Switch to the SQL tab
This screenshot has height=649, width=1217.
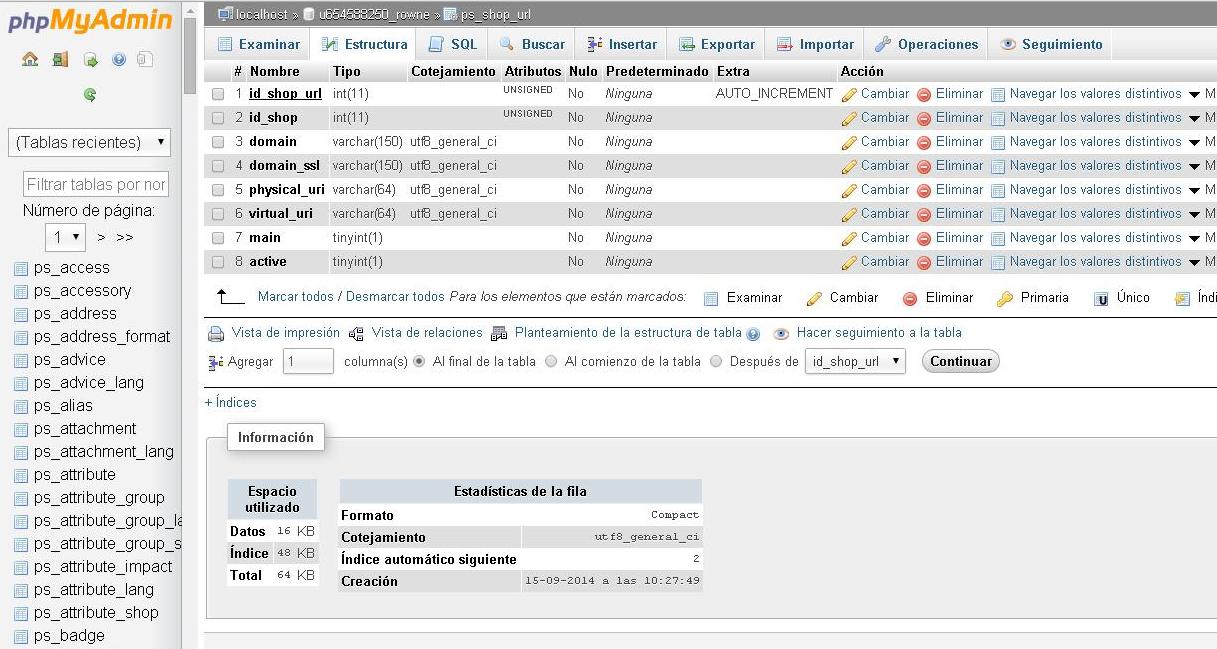coord(452,44)
